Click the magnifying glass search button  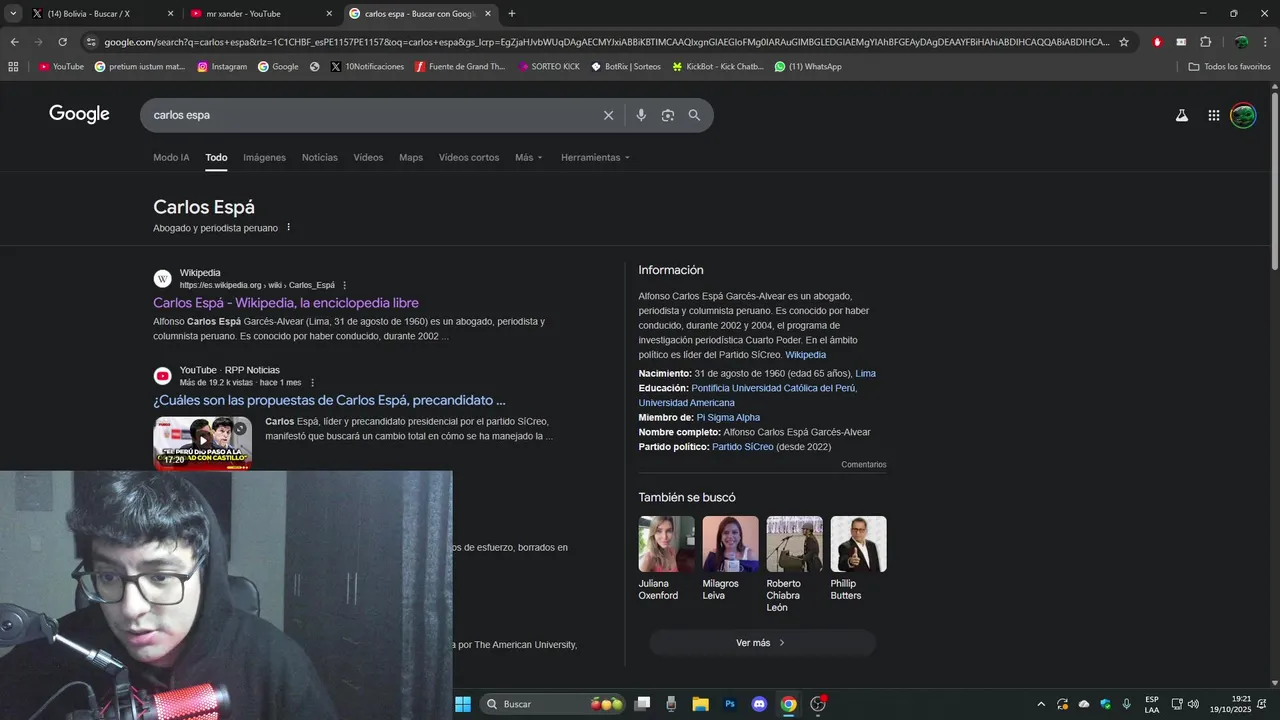(x=694, y=115)
